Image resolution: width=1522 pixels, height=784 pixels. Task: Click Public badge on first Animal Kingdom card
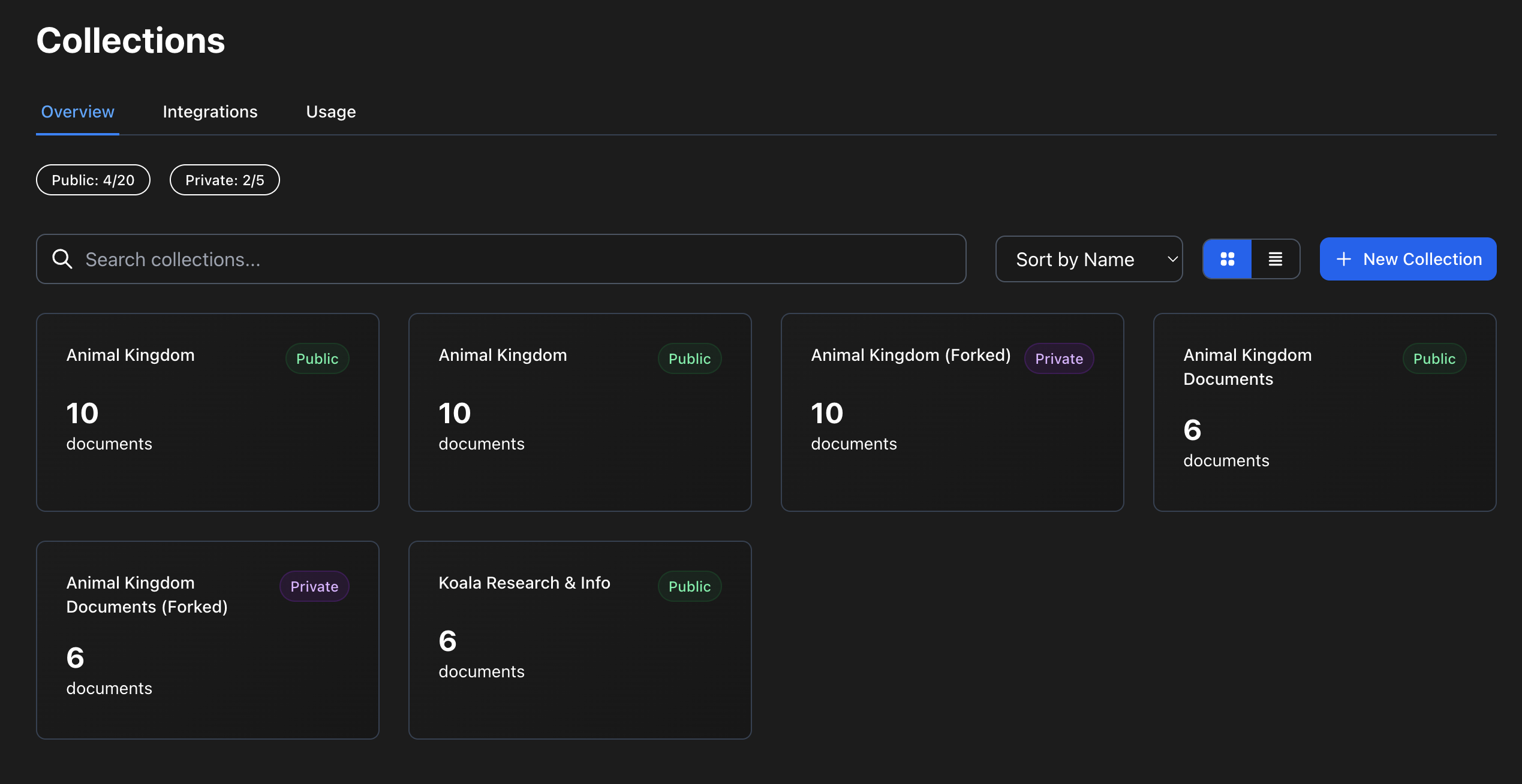pos(317,358)
